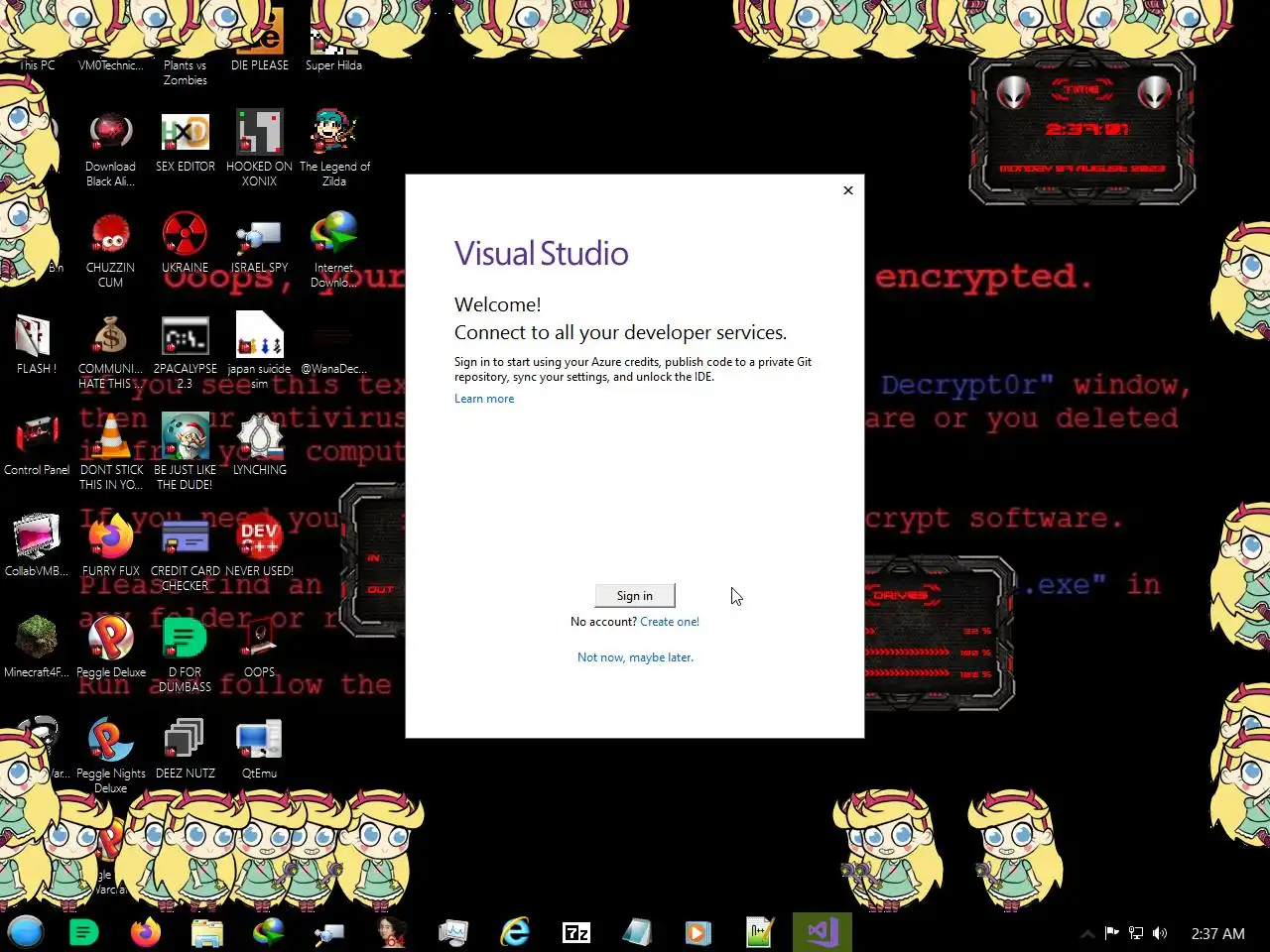This screenshot has width=1270, height=952.
Task: Select the Control Panel desktop icon
Action: [x=37, y=445]
